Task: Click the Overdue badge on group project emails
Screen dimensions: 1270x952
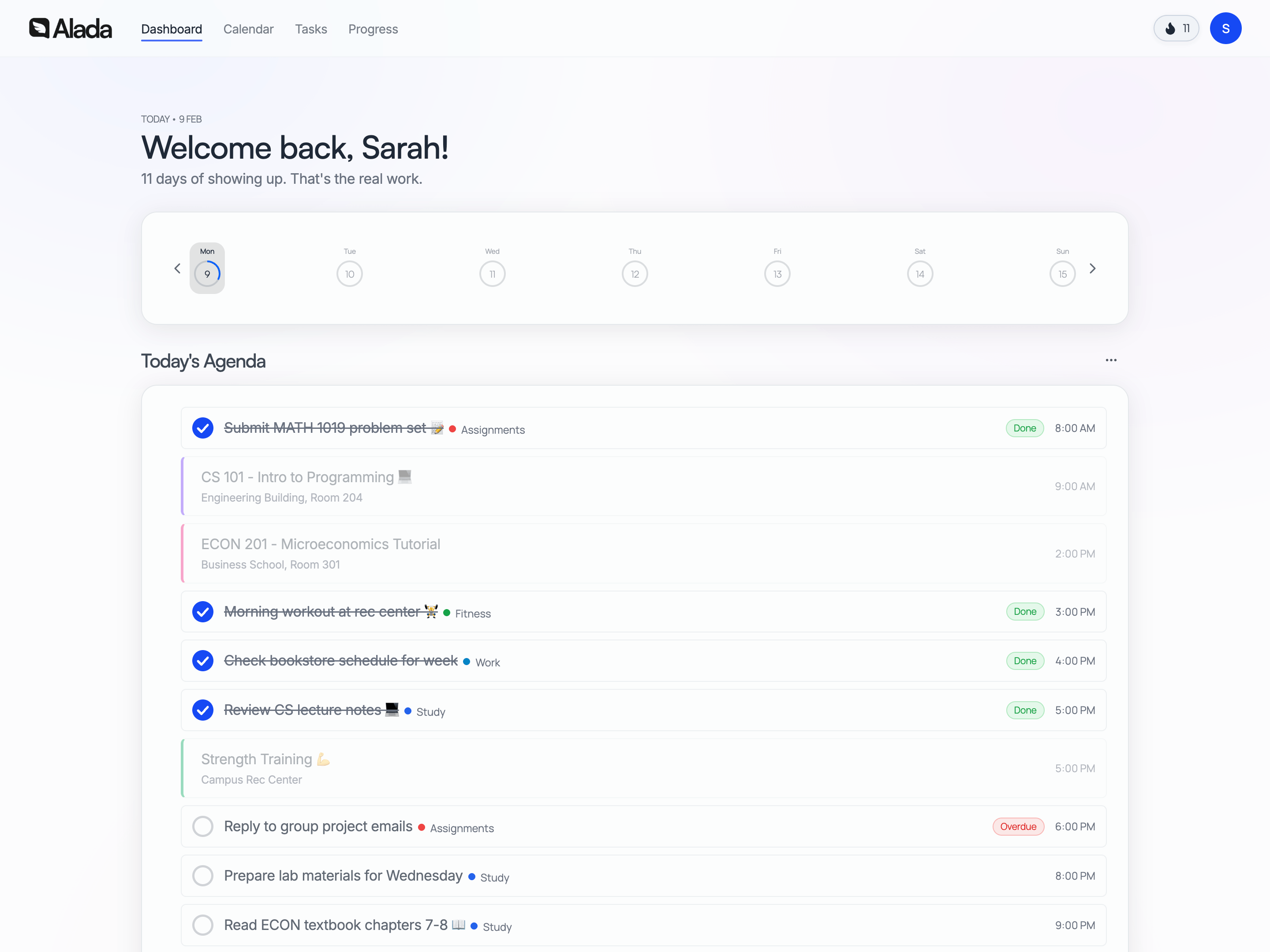Action: click(1018, 826)
